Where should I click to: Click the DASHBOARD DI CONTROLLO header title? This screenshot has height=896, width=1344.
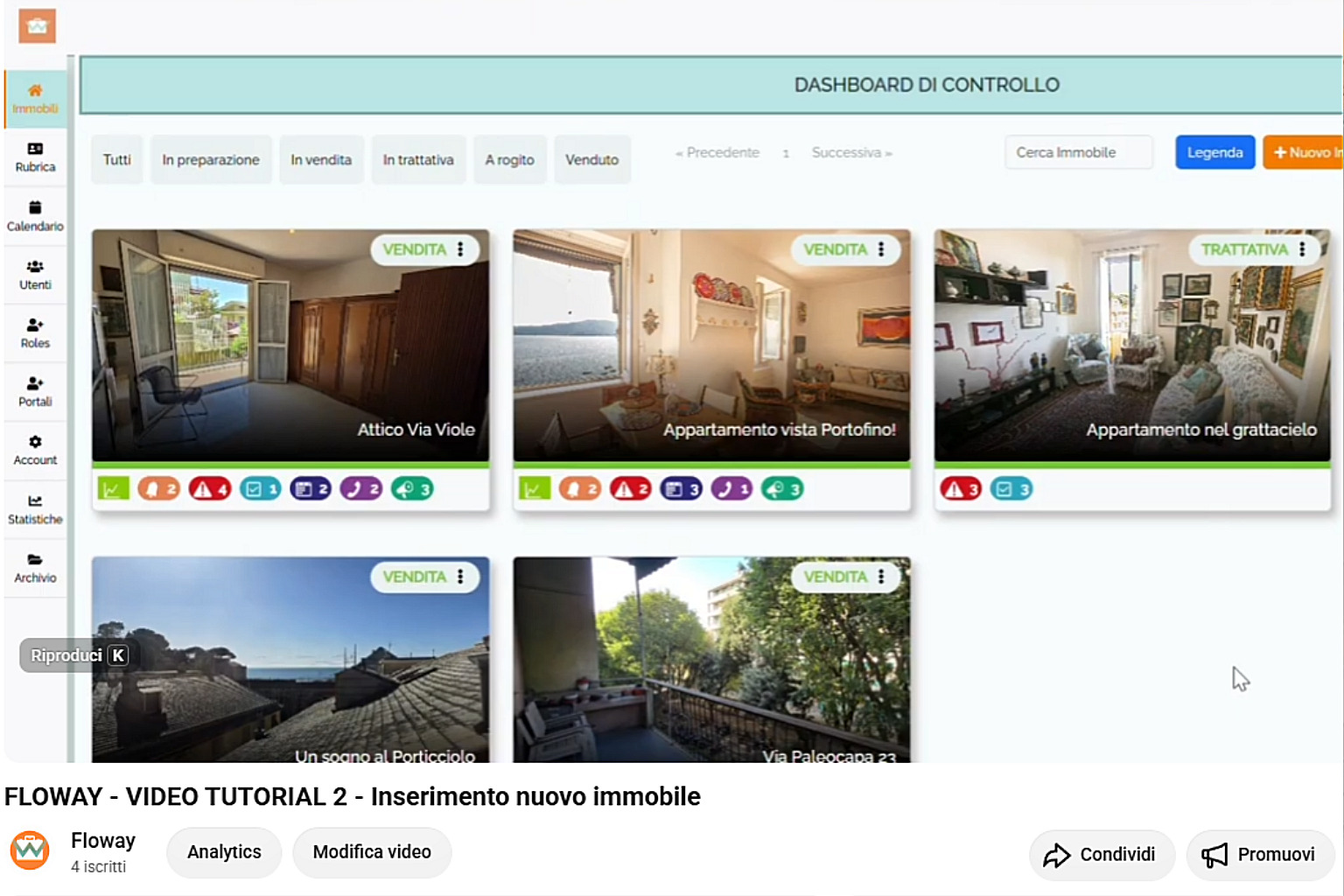(x=927, y=85)
